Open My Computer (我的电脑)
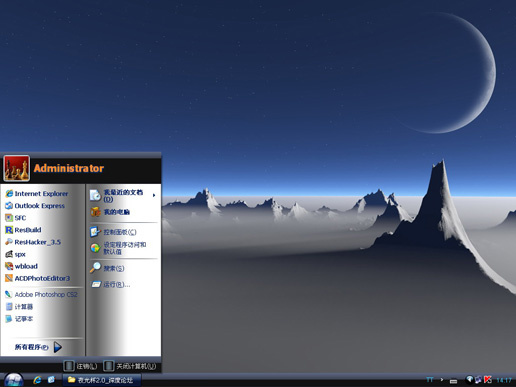This screenshot has width=516, height=387. coord(110,212)
